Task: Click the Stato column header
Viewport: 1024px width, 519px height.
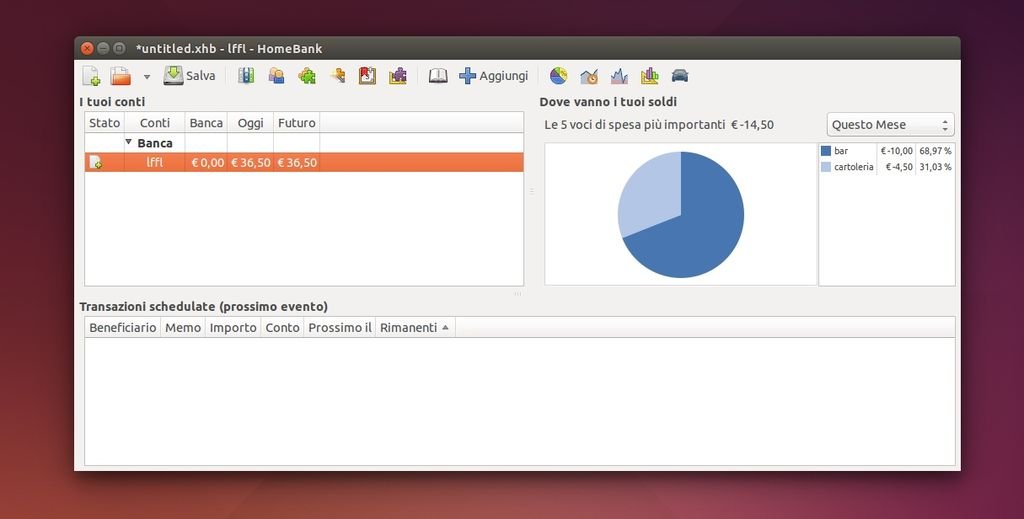Action: point(104,123)
